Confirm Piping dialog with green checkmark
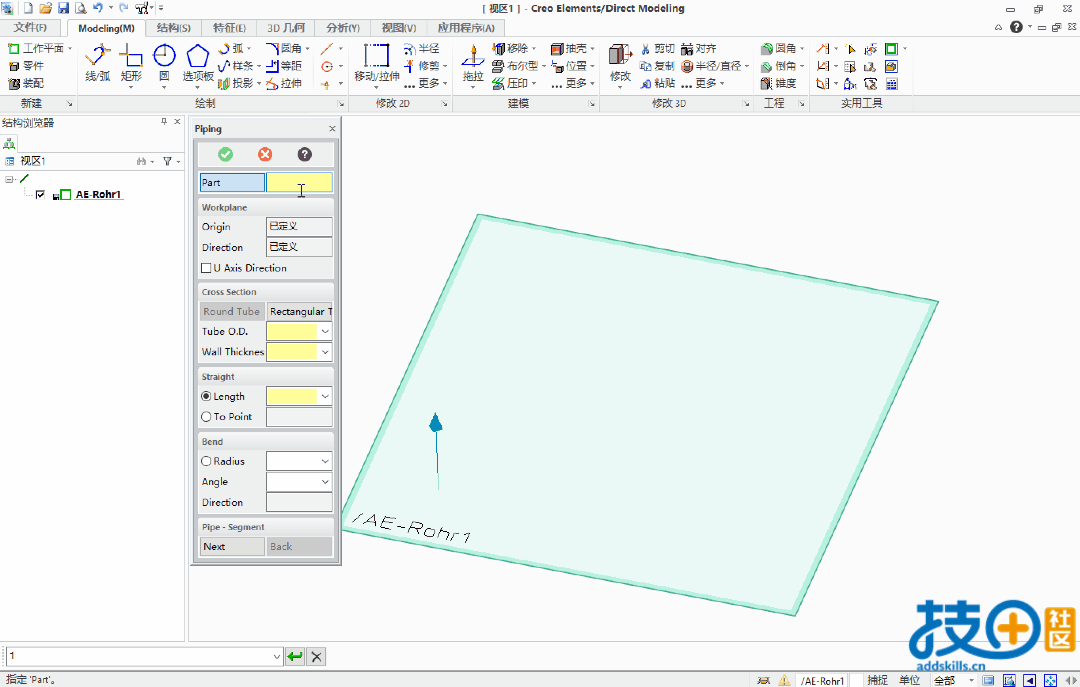Image resolution: width=1080 pixels, height=687 pixels. [225, 154]
